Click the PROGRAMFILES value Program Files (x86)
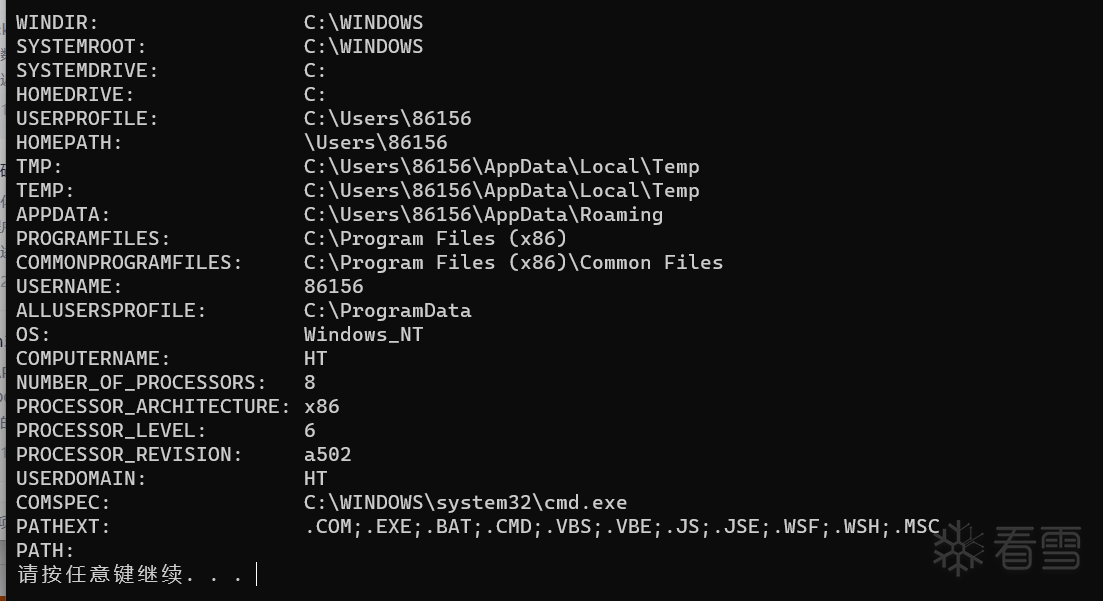This screenshot has height=601, width=1103. tap(435, 239)
